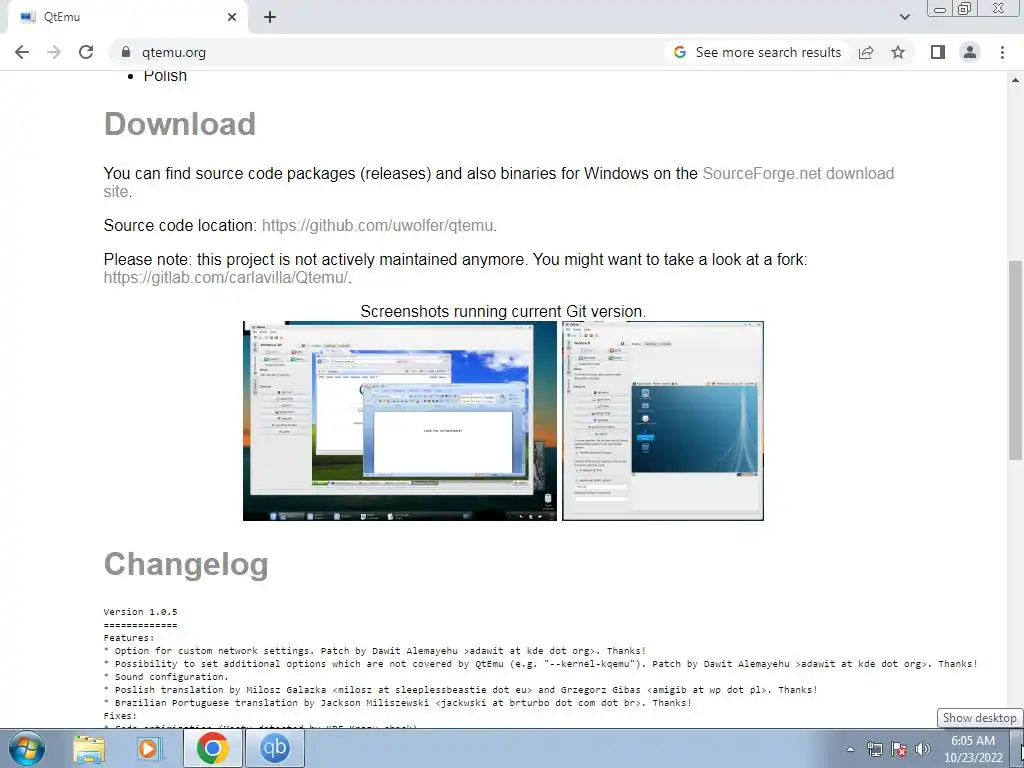Image resolution: width=1024 pixels, height=768 pixels.
Task: Click the Polish list item
Action: pyautogui.click(x=165, y=76)
